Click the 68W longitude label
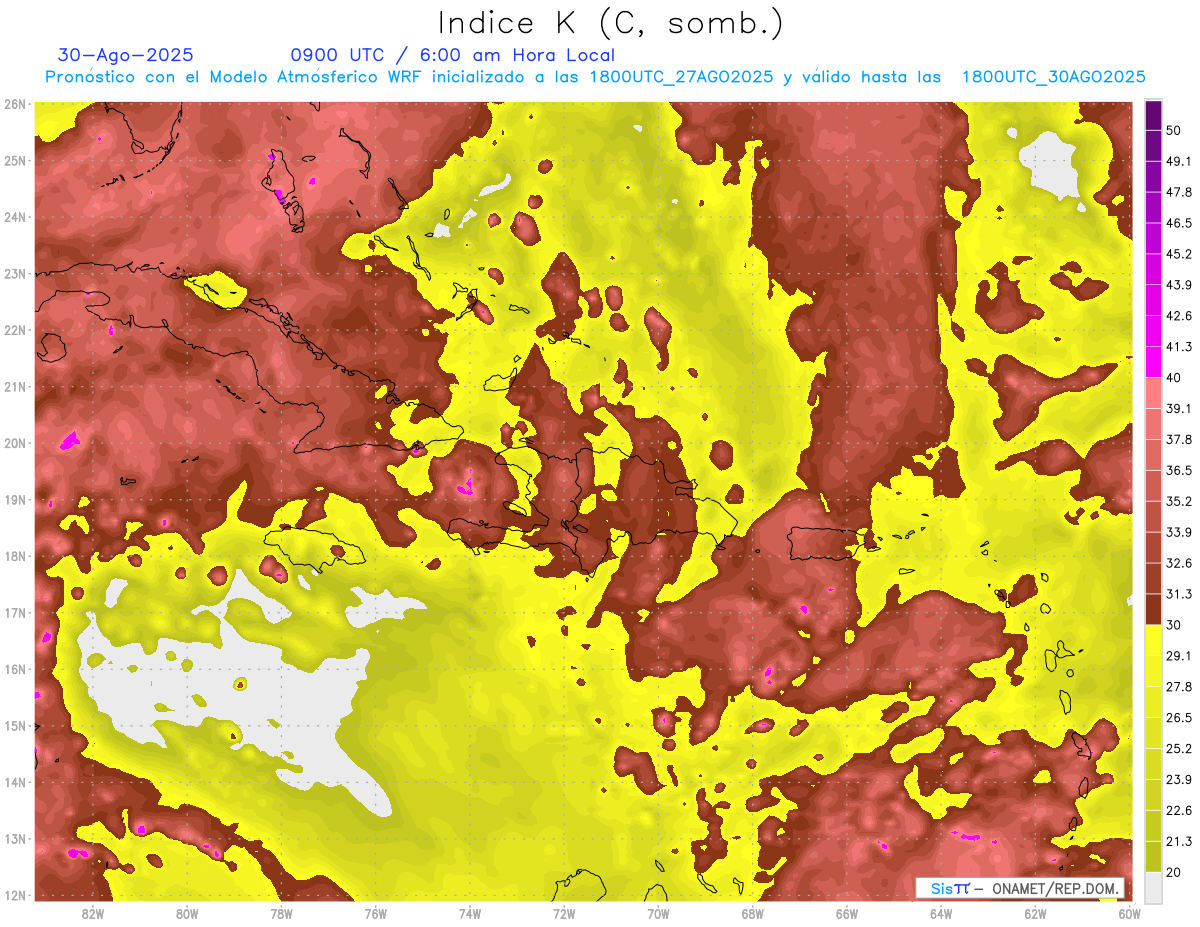The width and height of the screenshot is (1200, 927). (752, 913)
